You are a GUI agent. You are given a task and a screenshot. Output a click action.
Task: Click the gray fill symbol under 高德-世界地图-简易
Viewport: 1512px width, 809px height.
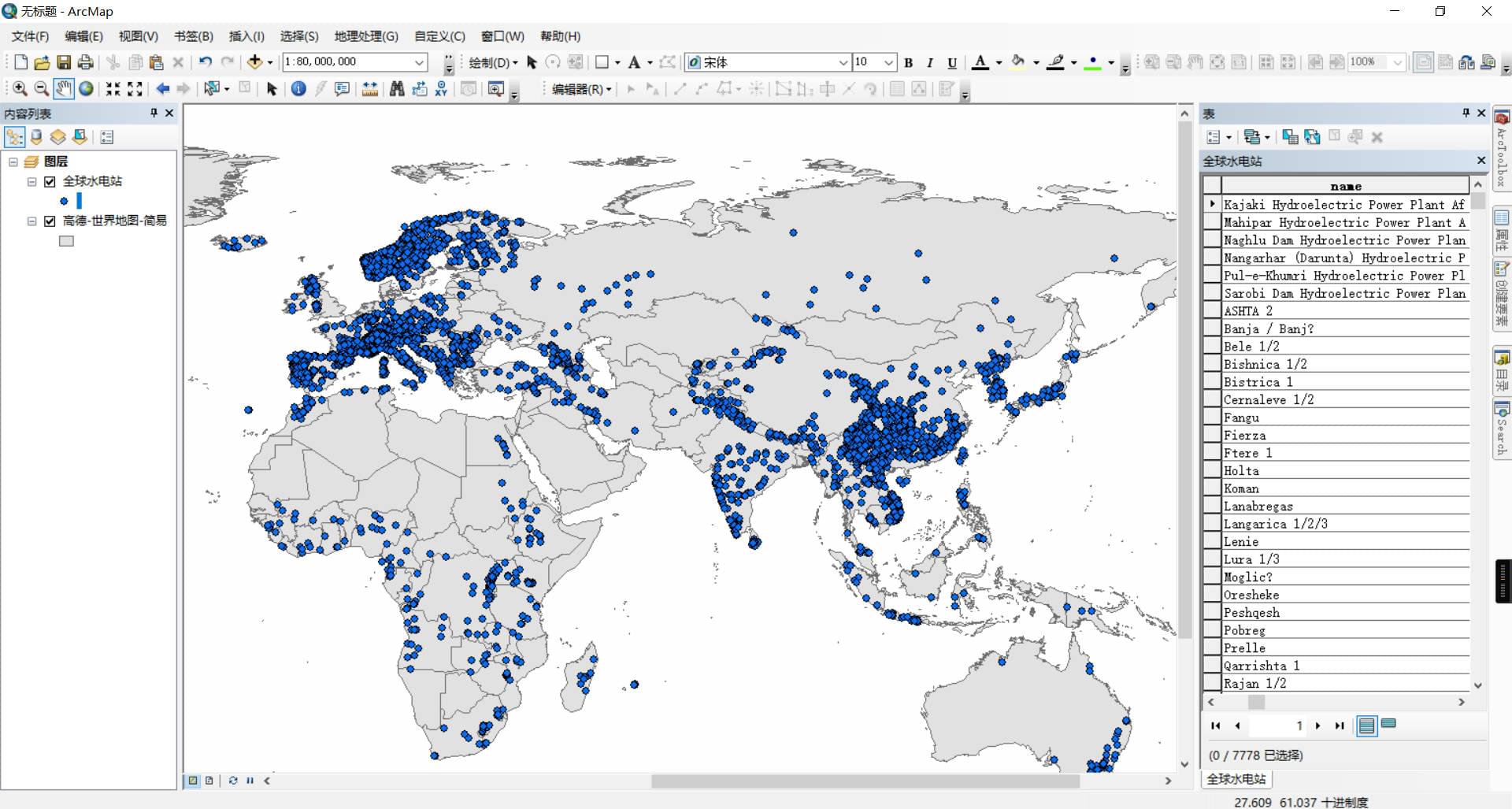click(67, 241)
